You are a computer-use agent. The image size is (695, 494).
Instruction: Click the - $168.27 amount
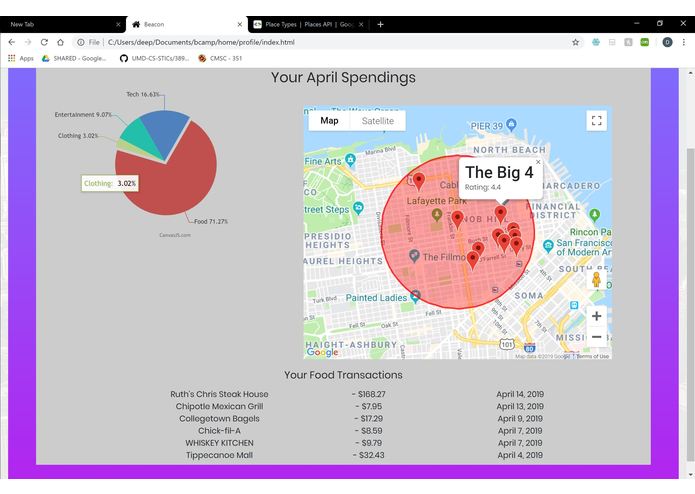368,394
